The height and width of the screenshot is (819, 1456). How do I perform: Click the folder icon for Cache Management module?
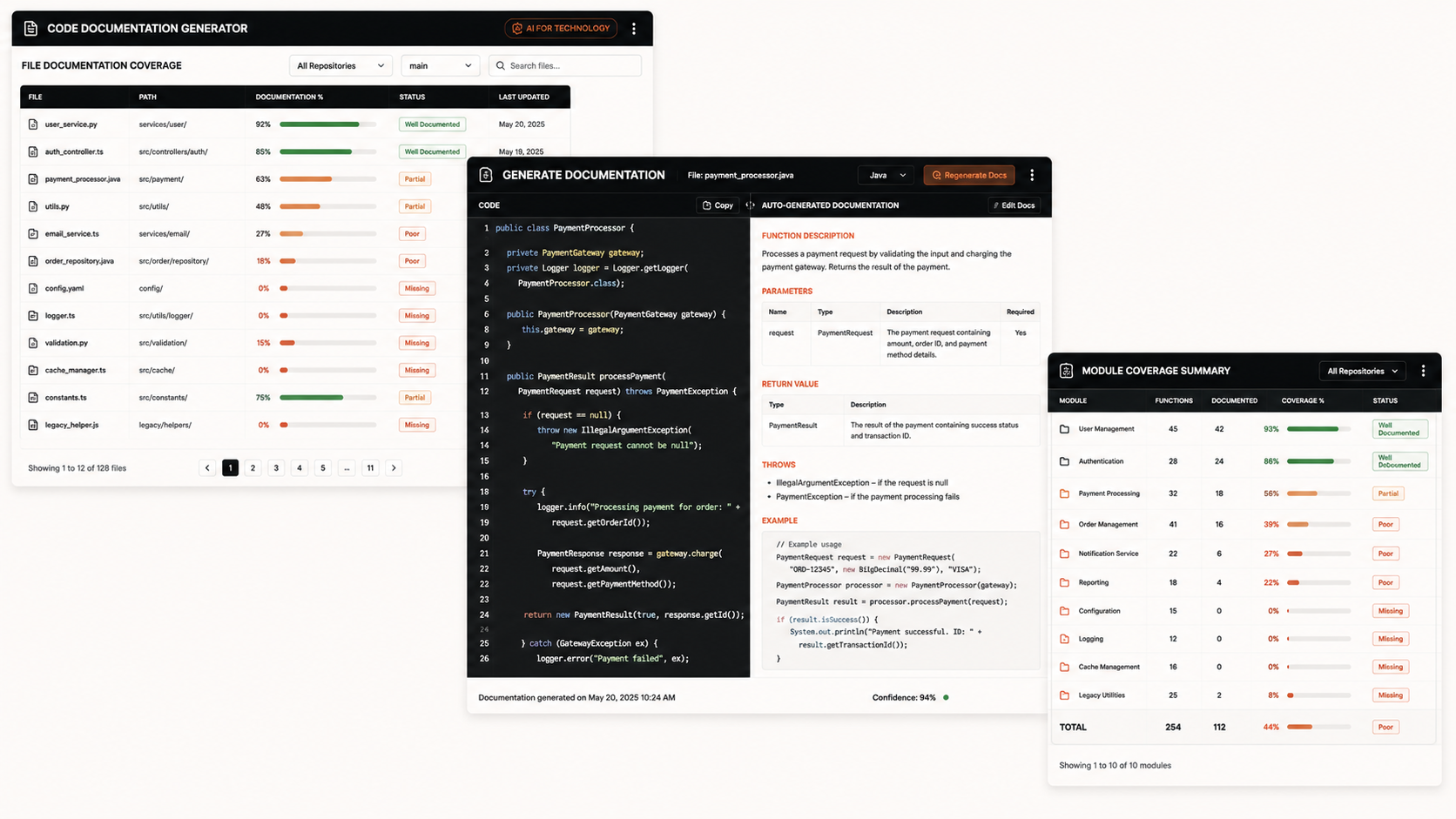(1064, 667)
